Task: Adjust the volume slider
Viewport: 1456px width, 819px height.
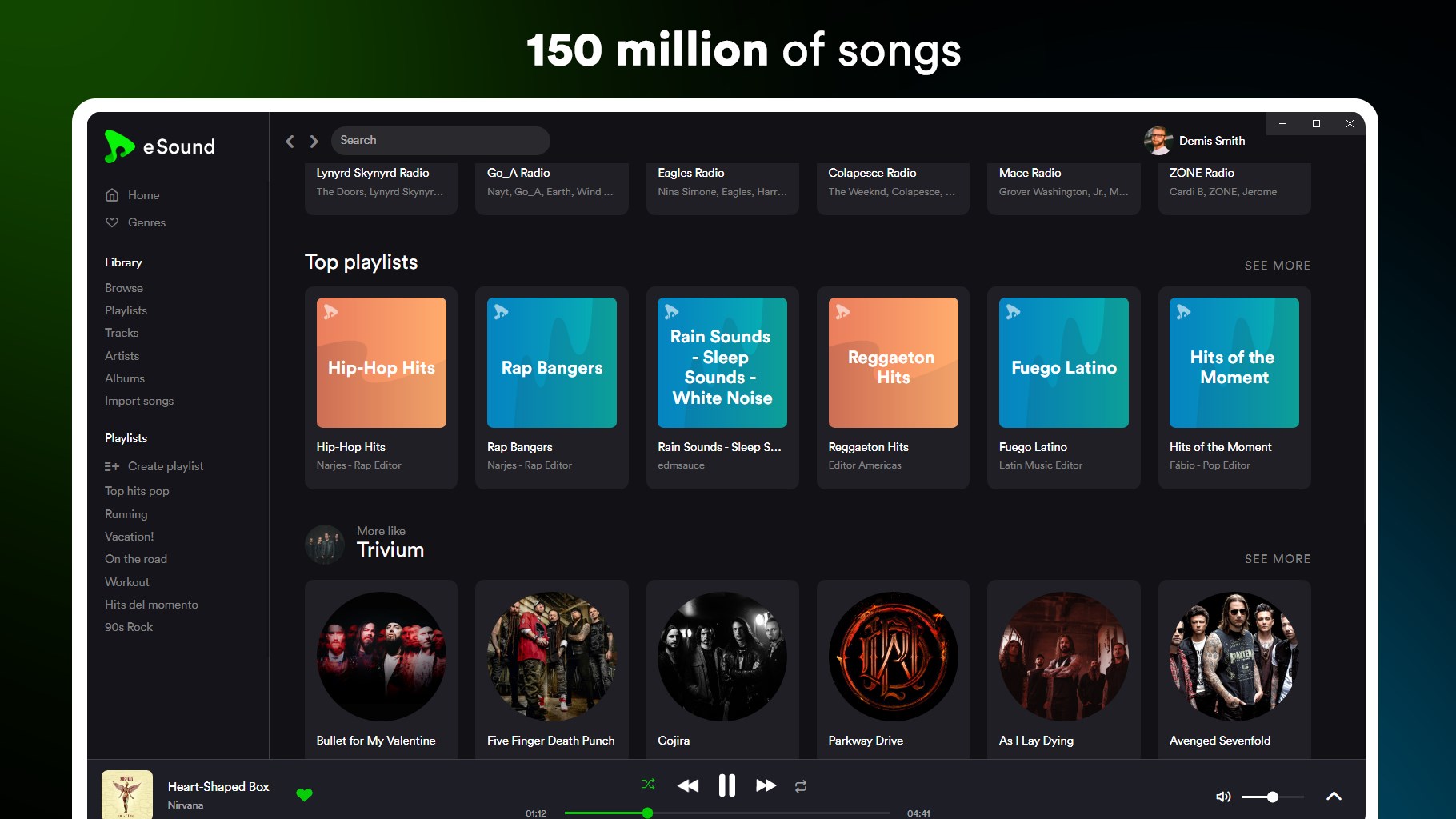Action: (1271, 797)
